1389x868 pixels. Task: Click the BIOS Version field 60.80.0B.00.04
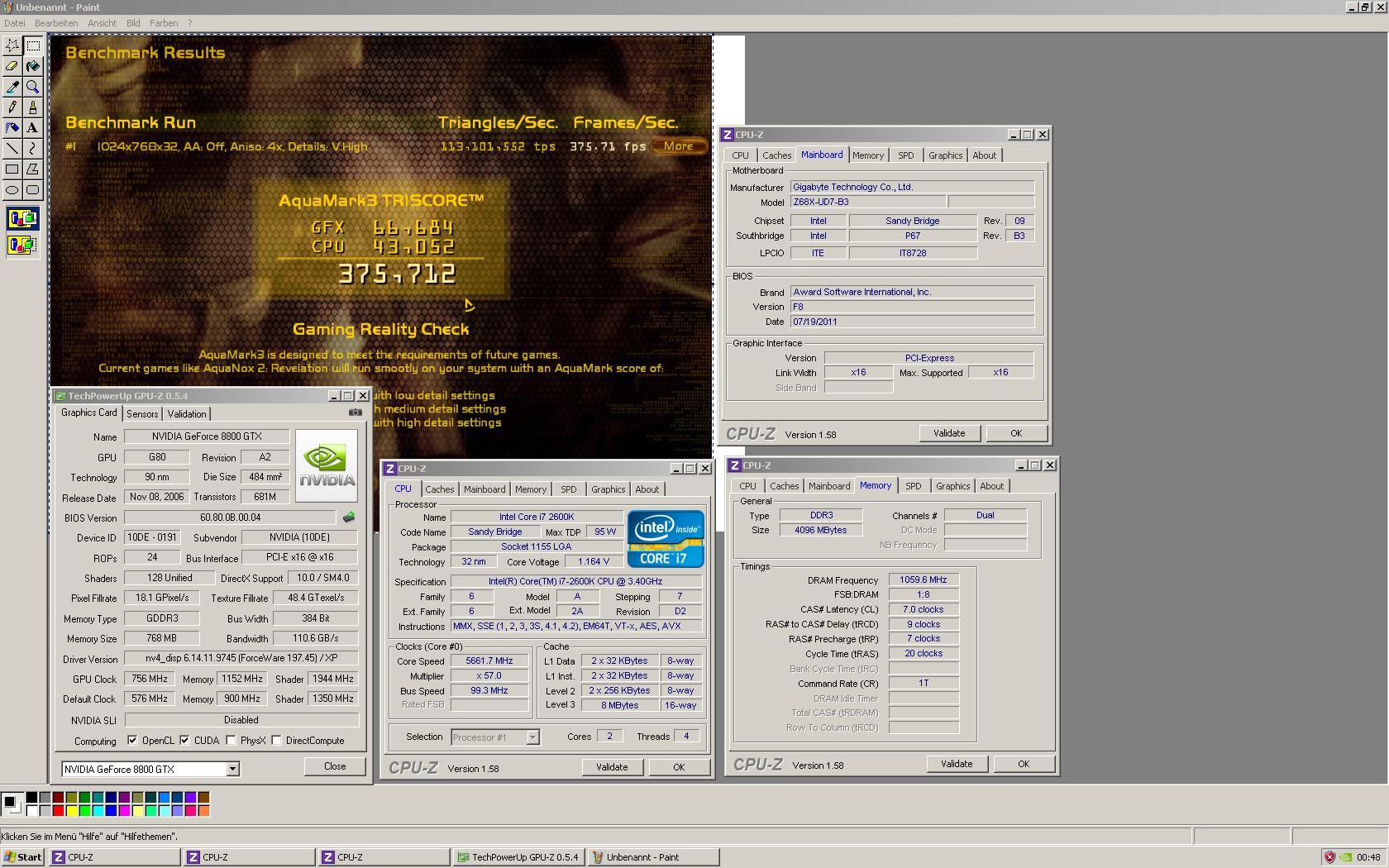coord(231,517)
